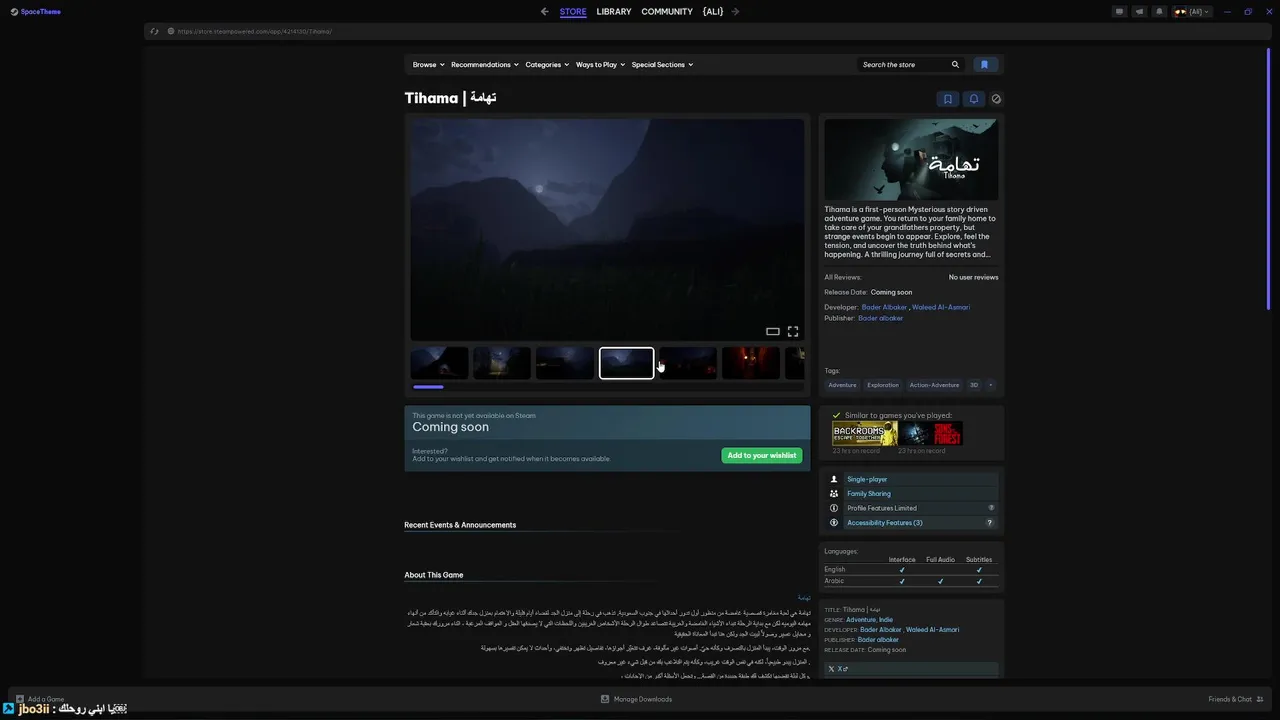This screenshot has height=720, width=1280.
Task: Click the follow bell icon beside title
Action: click(973, 99)
